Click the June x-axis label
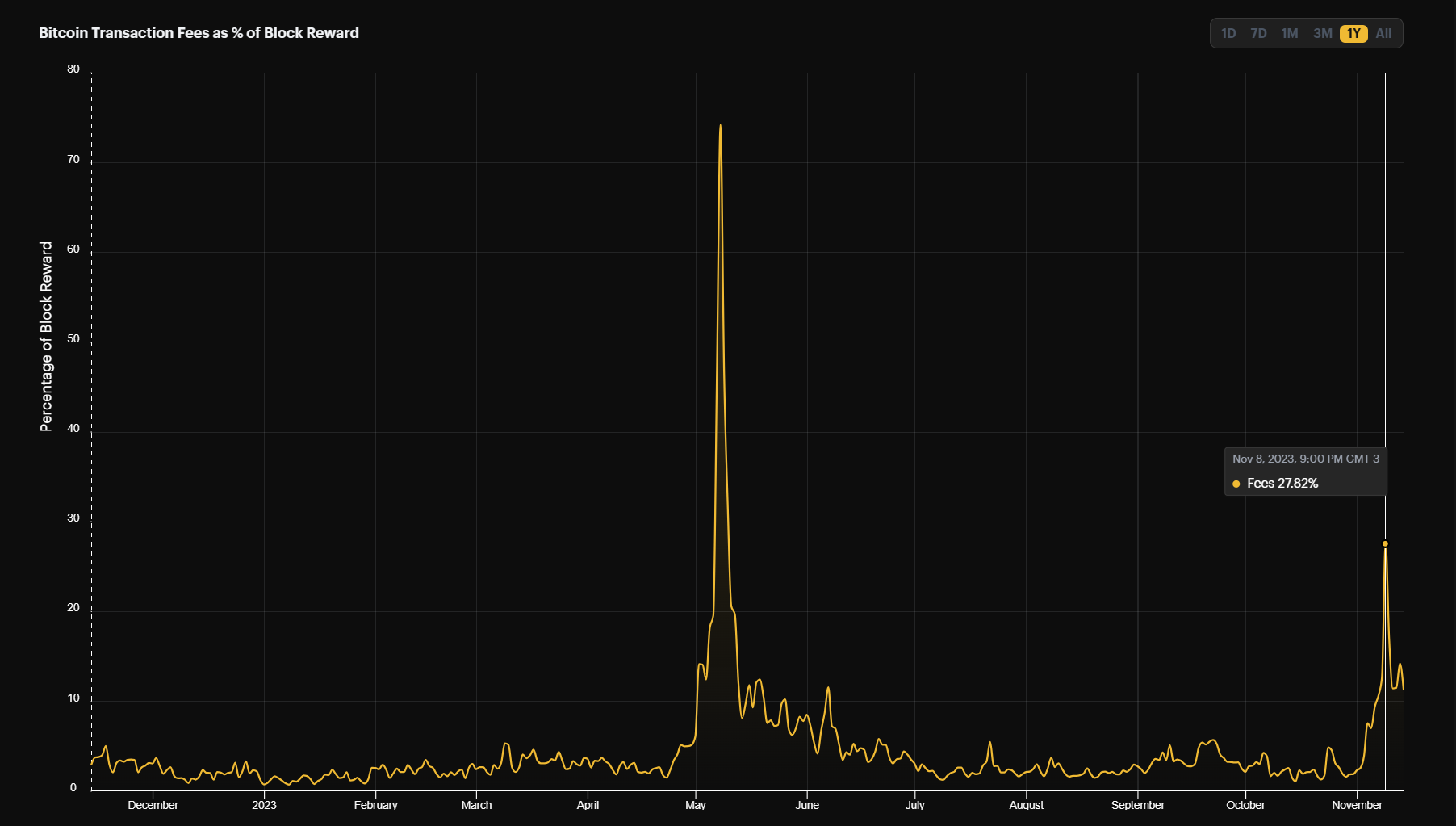The image size is (1456, 826). click(806, 805)
